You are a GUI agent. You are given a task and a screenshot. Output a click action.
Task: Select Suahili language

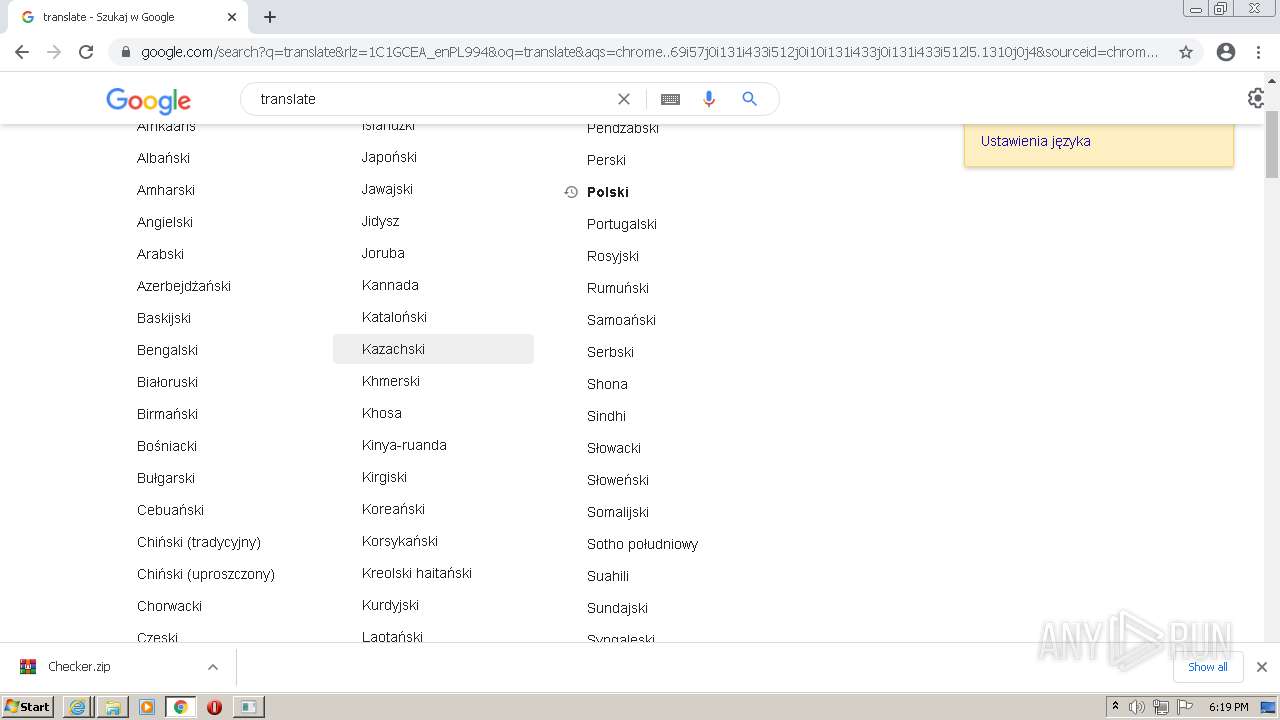coord(608,576)
